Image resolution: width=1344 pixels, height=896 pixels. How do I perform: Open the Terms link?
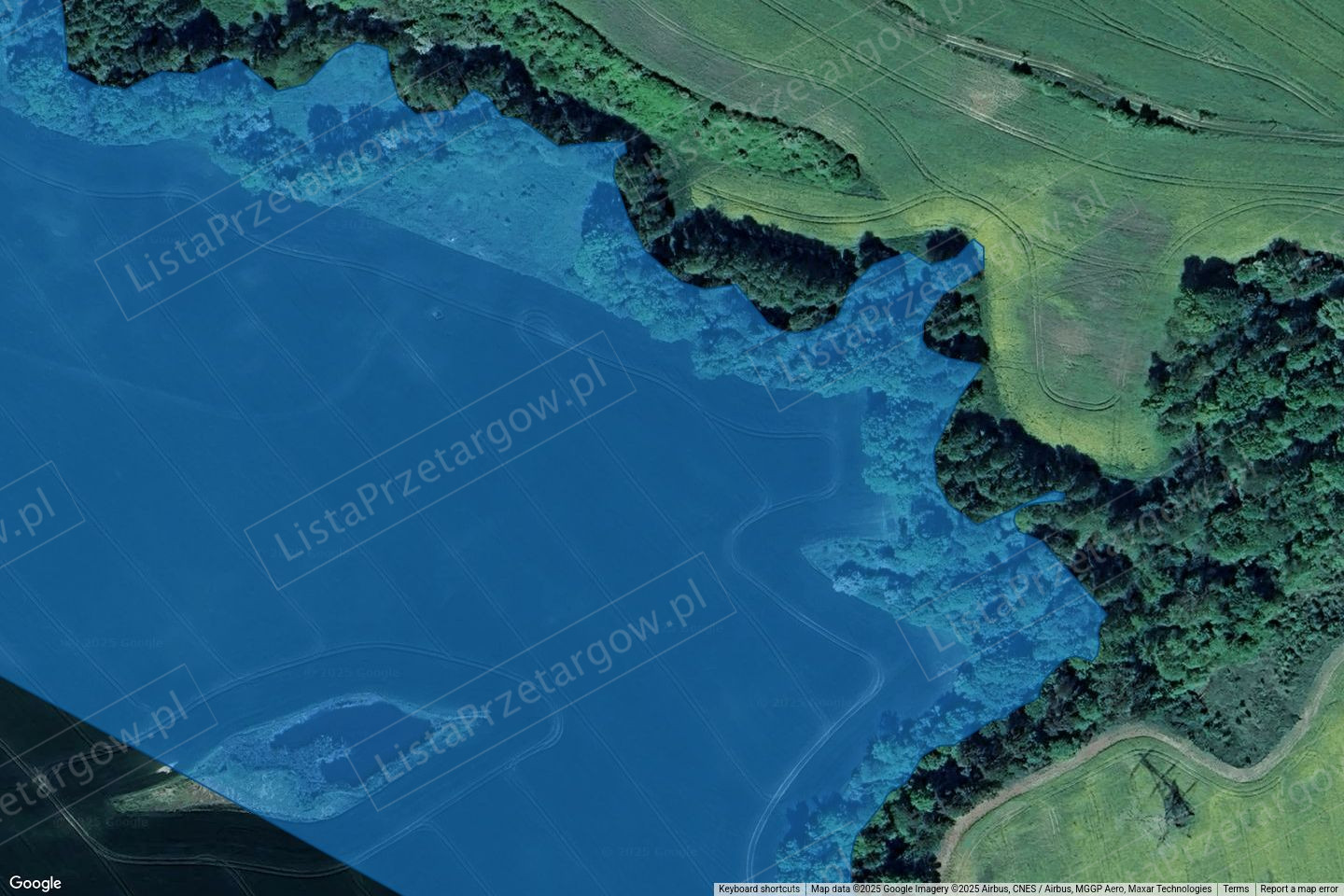tap(1236, 889)
